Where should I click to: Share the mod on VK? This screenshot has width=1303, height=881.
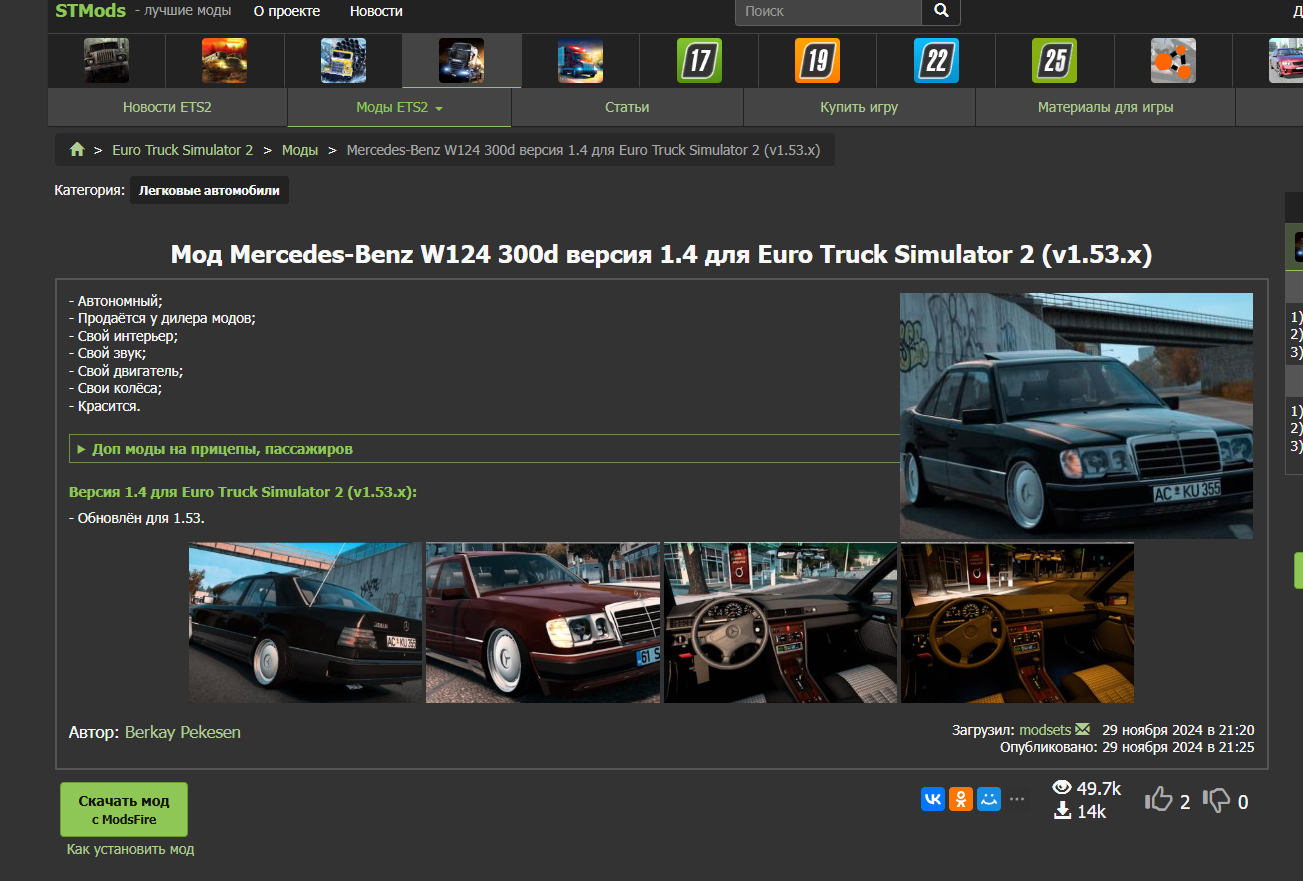pyautogui.click(x=933, y=799)
